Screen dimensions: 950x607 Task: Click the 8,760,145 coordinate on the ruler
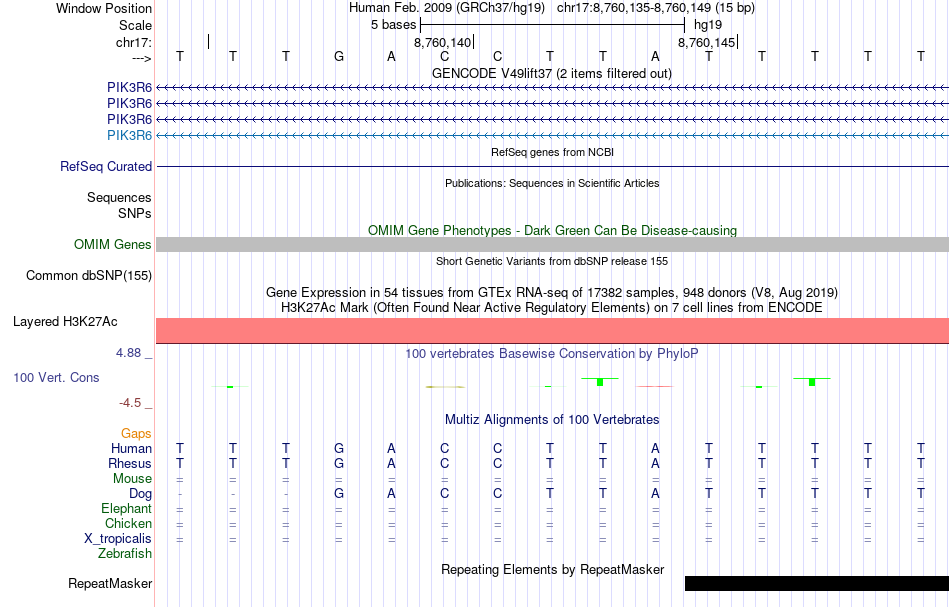[x=706, y=42]
